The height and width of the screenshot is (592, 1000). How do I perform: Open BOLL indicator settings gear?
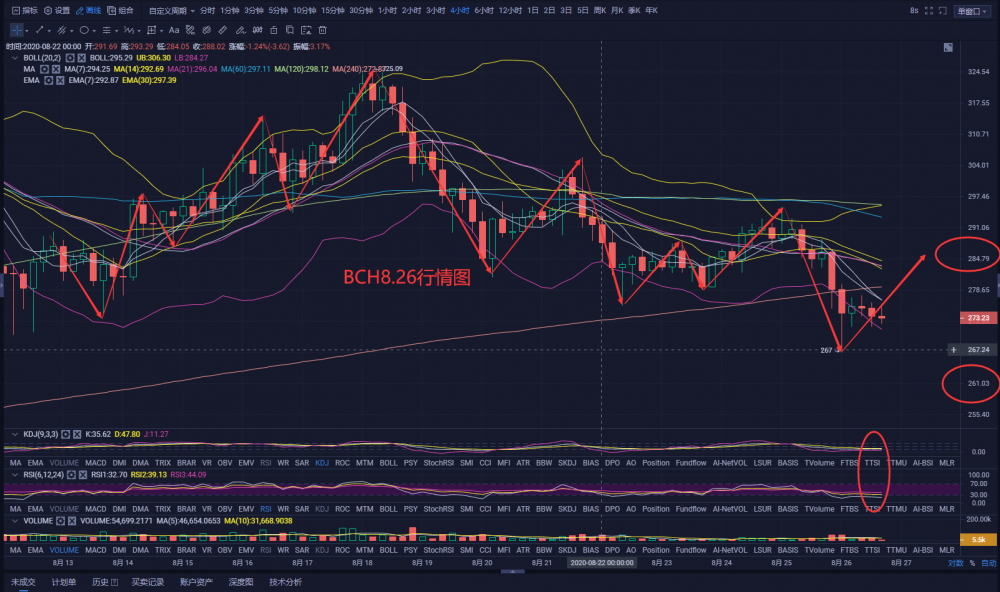coord(70,58)
